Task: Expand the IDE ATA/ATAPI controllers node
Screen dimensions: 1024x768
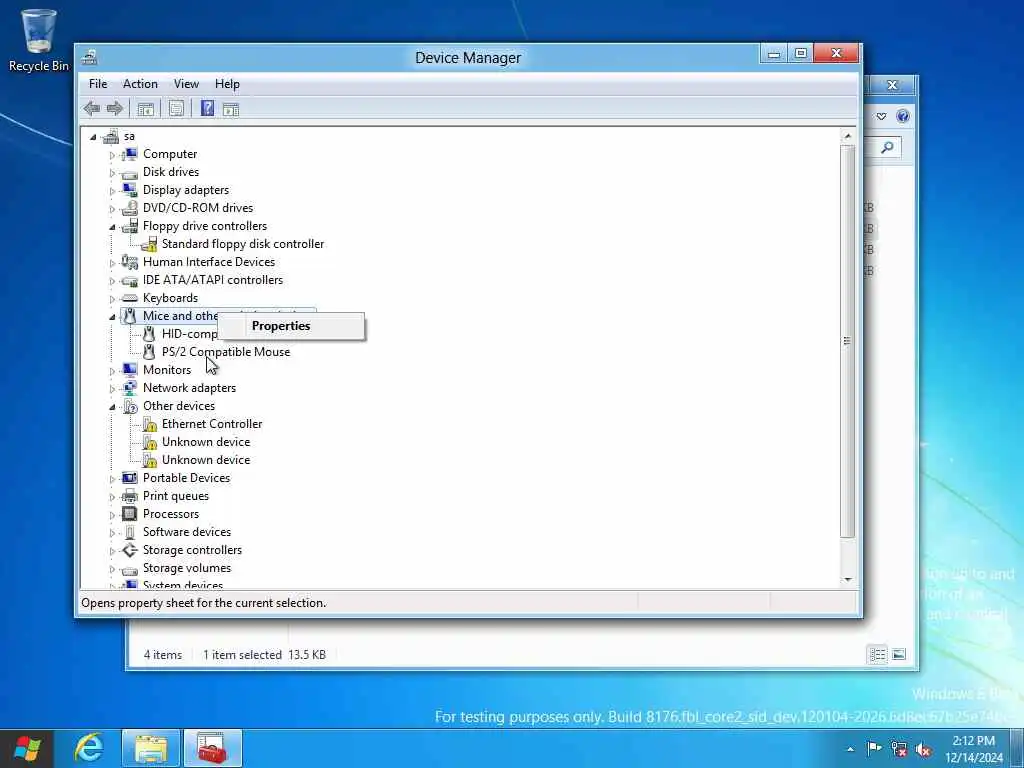Action: pos(112,281)
